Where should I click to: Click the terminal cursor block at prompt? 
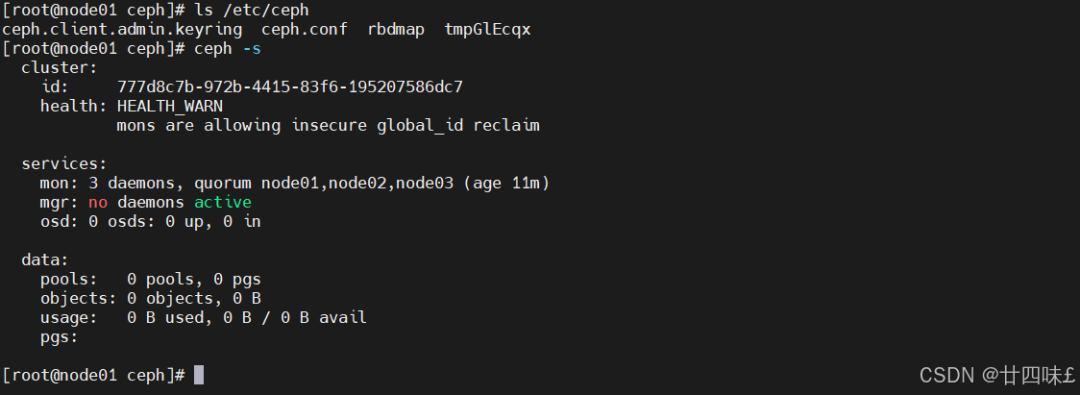[198, 375]
